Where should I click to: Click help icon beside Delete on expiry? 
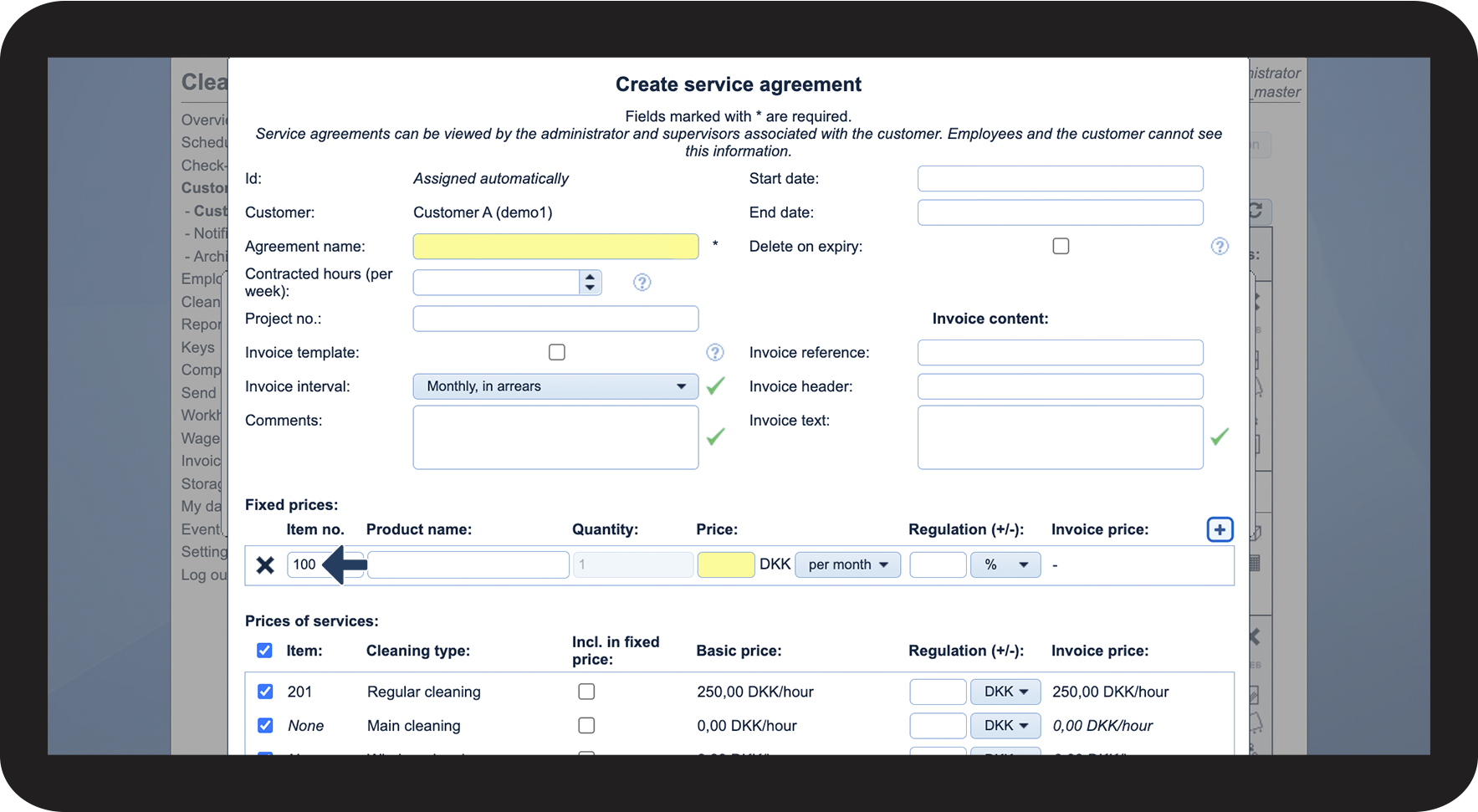(1220, 246)
